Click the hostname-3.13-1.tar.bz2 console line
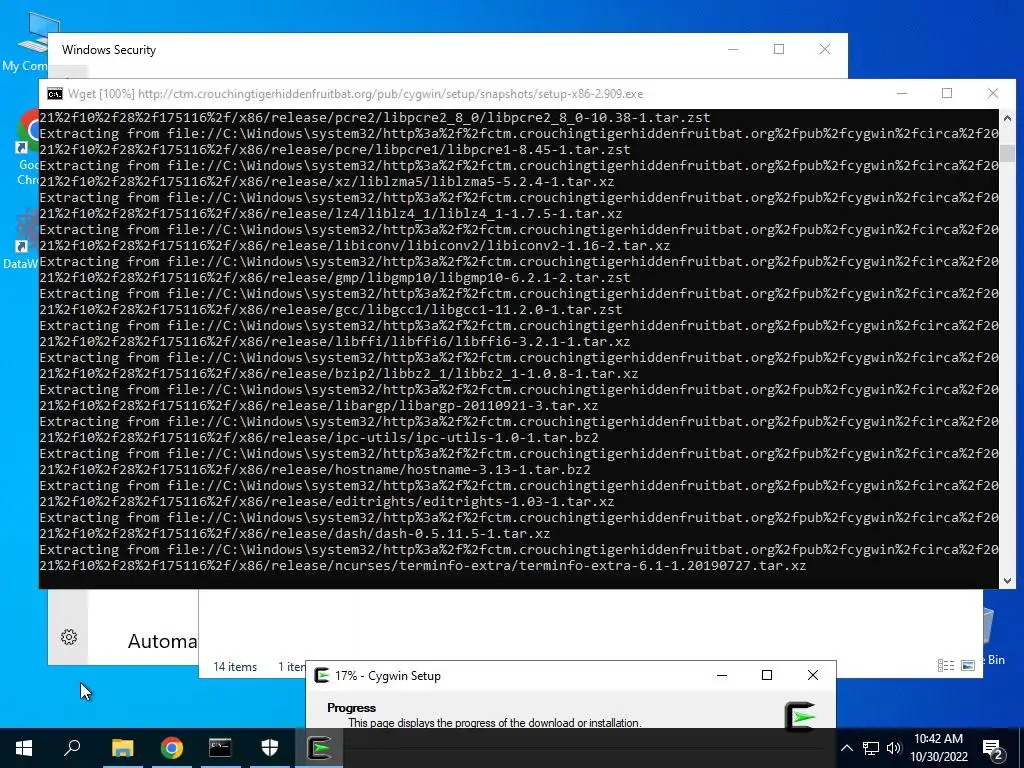 tap(315, 470)
